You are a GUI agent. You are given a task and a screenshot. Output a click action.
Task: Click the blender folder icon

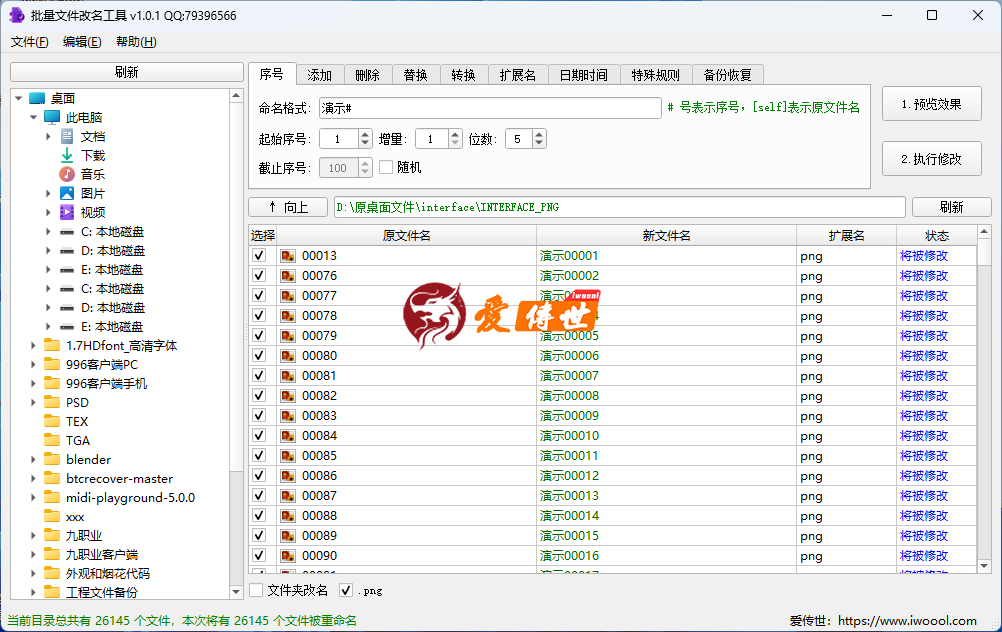point(51,459)
